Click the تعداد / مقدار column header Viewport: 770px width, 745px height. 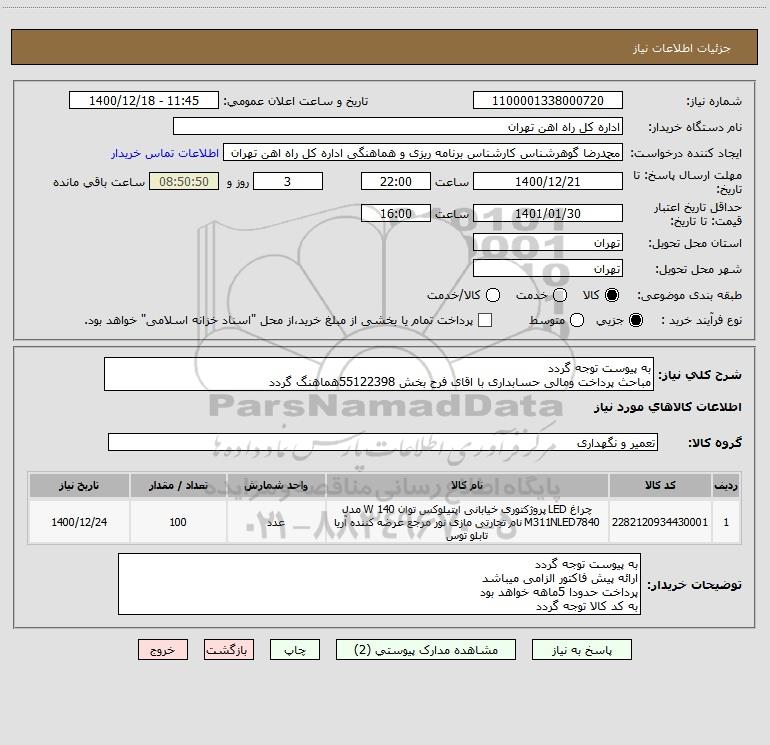[x=178, y=485]
